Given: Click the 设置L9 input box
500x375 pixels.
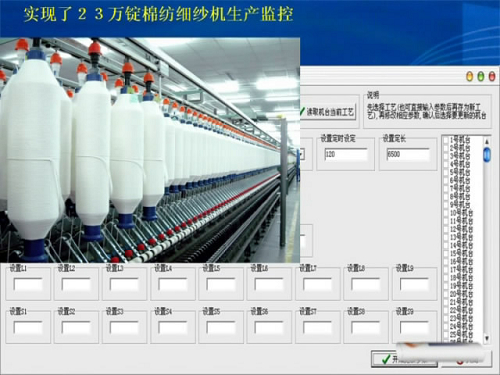Looking at the screenshot, I should pyautogui.click(x=414, y=284).
